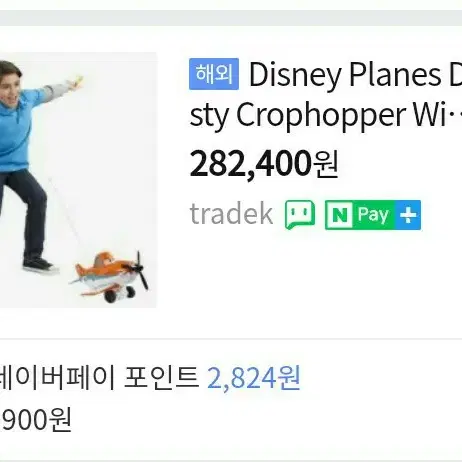The height and width of the screenshot is (462, 462).
Task: Click the truncation ellipsis after 'Wi'
Action: [x=455, y=116]
